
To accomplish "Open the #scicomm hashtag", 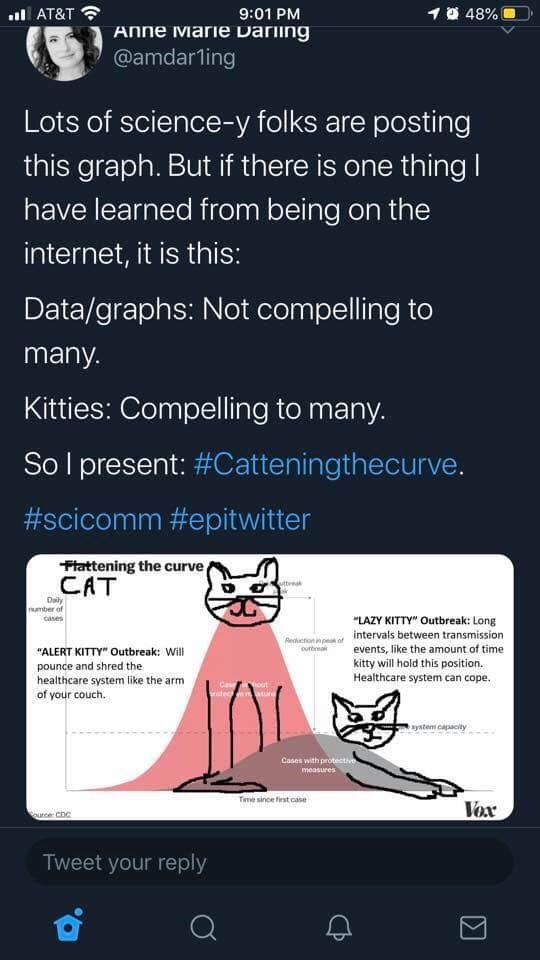I will (92, 519).
